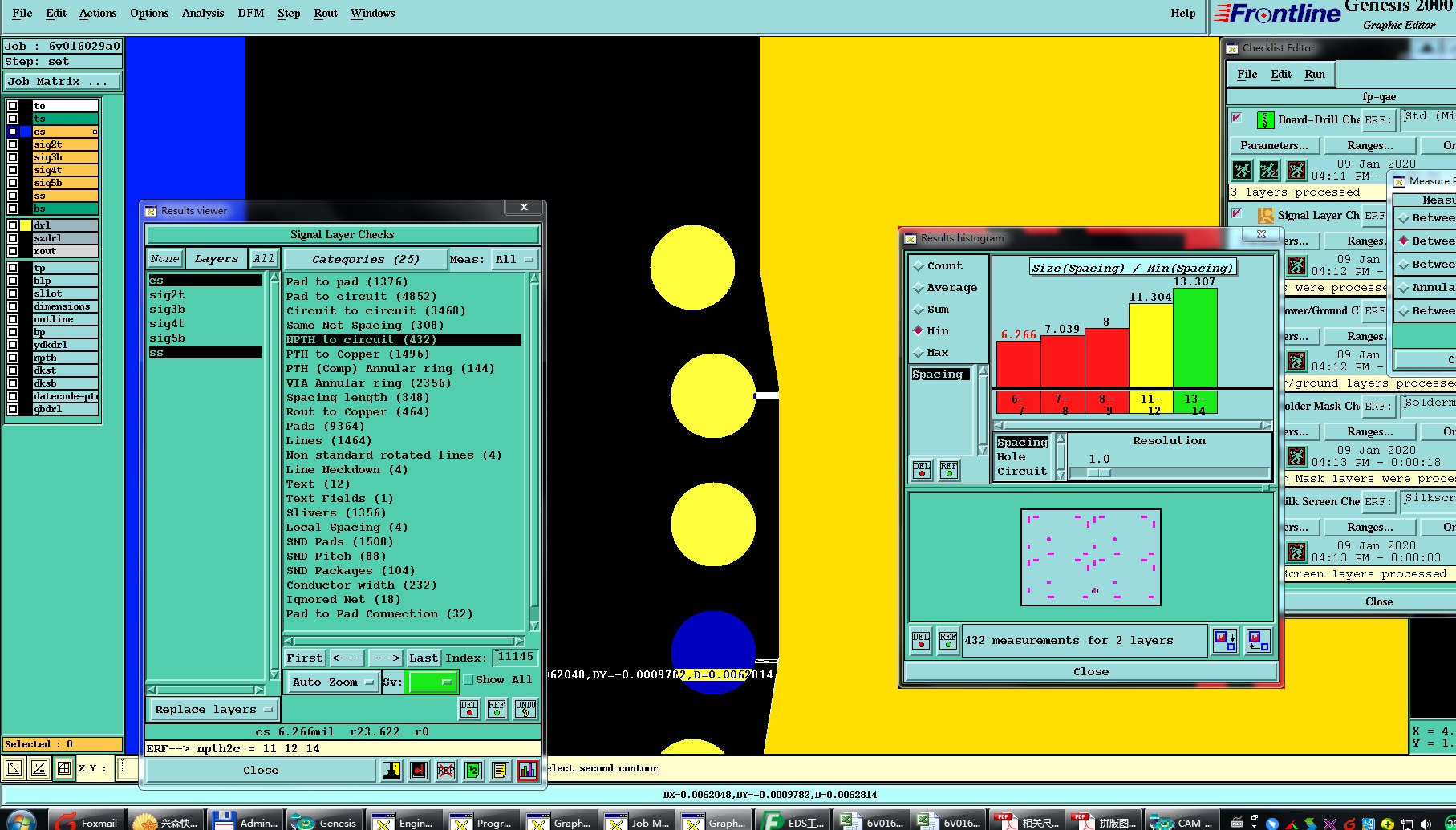Click the yellow report notes icon
The width and height of the screenshot is (1456, 830).
tap(501, 771)
